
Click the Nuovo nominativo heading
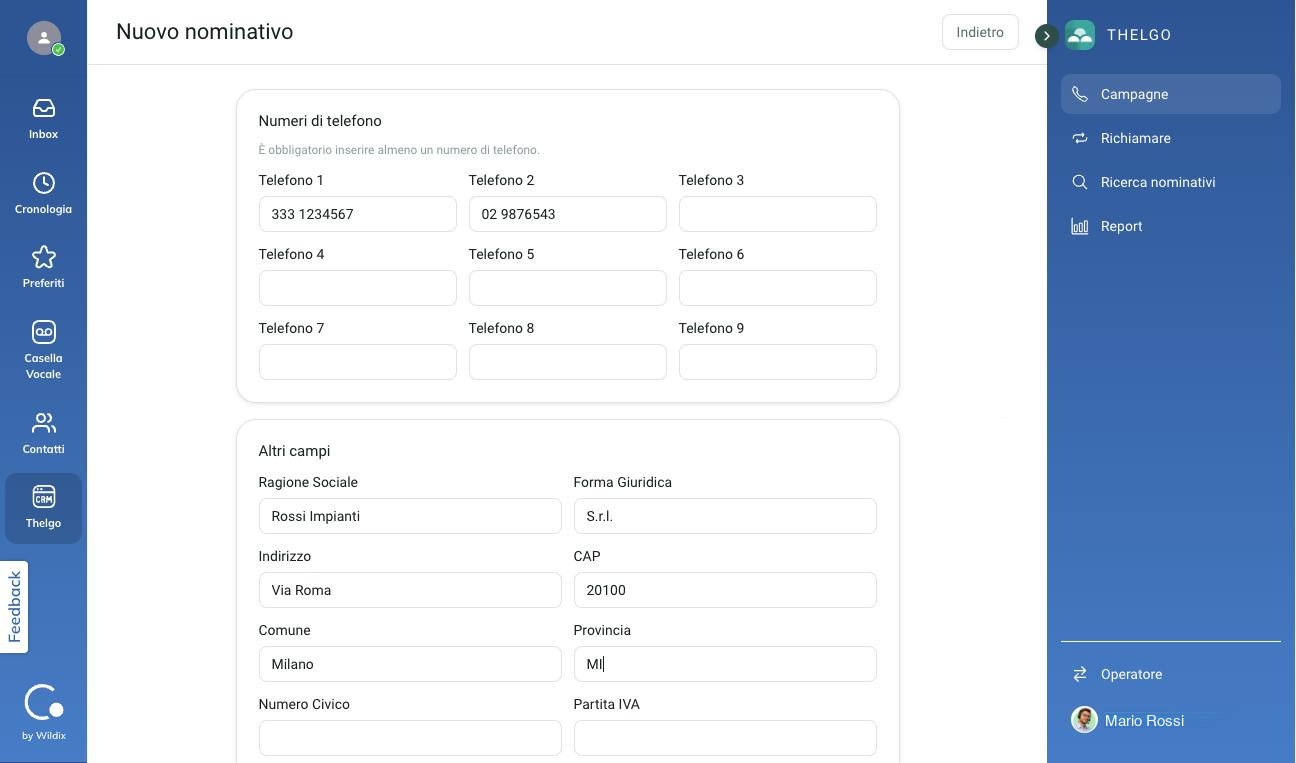point(205,32)
